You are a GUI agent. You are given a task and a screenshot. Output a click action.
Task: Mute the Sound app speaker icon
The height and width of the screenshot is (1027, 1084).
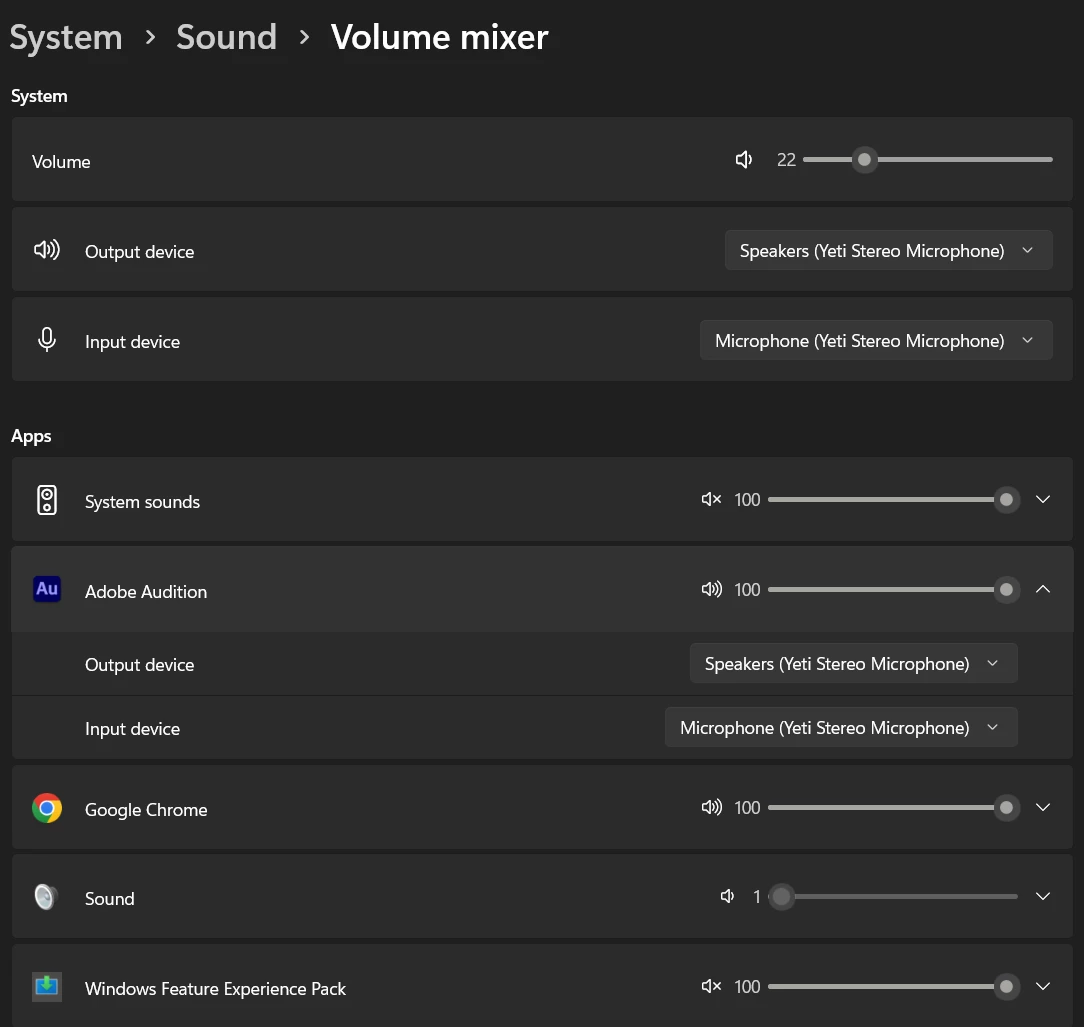pyautogui.click(x=727, y=897)
